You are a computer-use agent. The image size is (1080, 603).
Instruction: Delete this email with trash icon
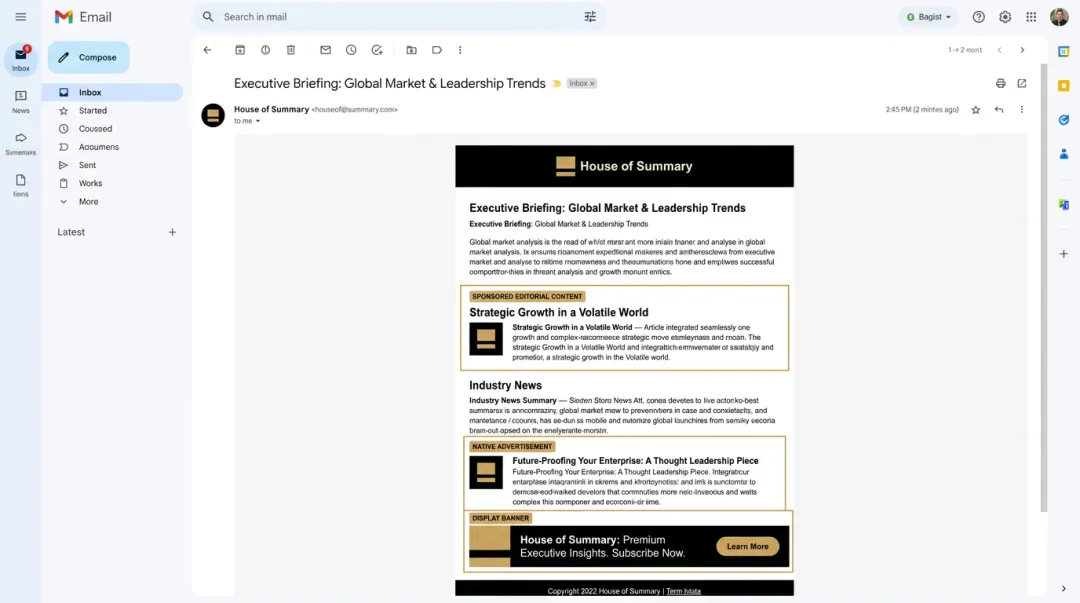pyautogui.click(x=291, y=50)
